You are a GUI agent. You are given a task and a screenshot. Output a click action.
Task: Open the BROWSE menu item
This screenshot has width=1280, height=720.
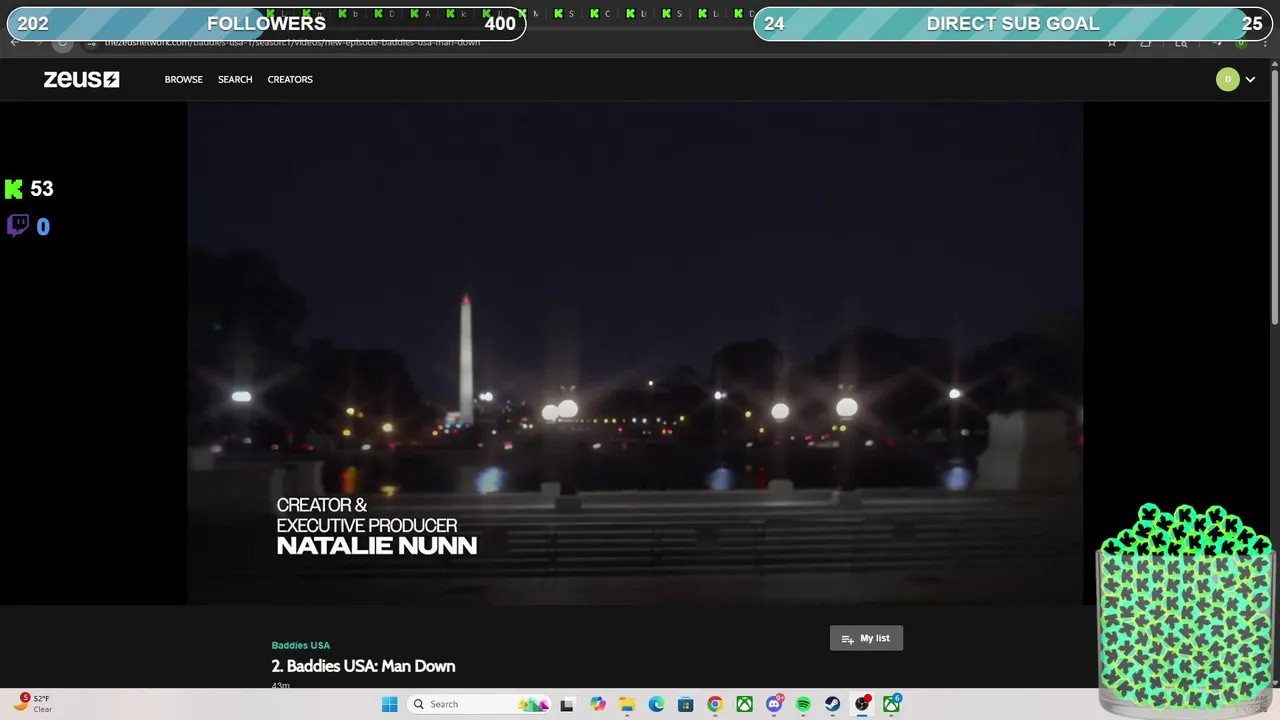(184, 79)
